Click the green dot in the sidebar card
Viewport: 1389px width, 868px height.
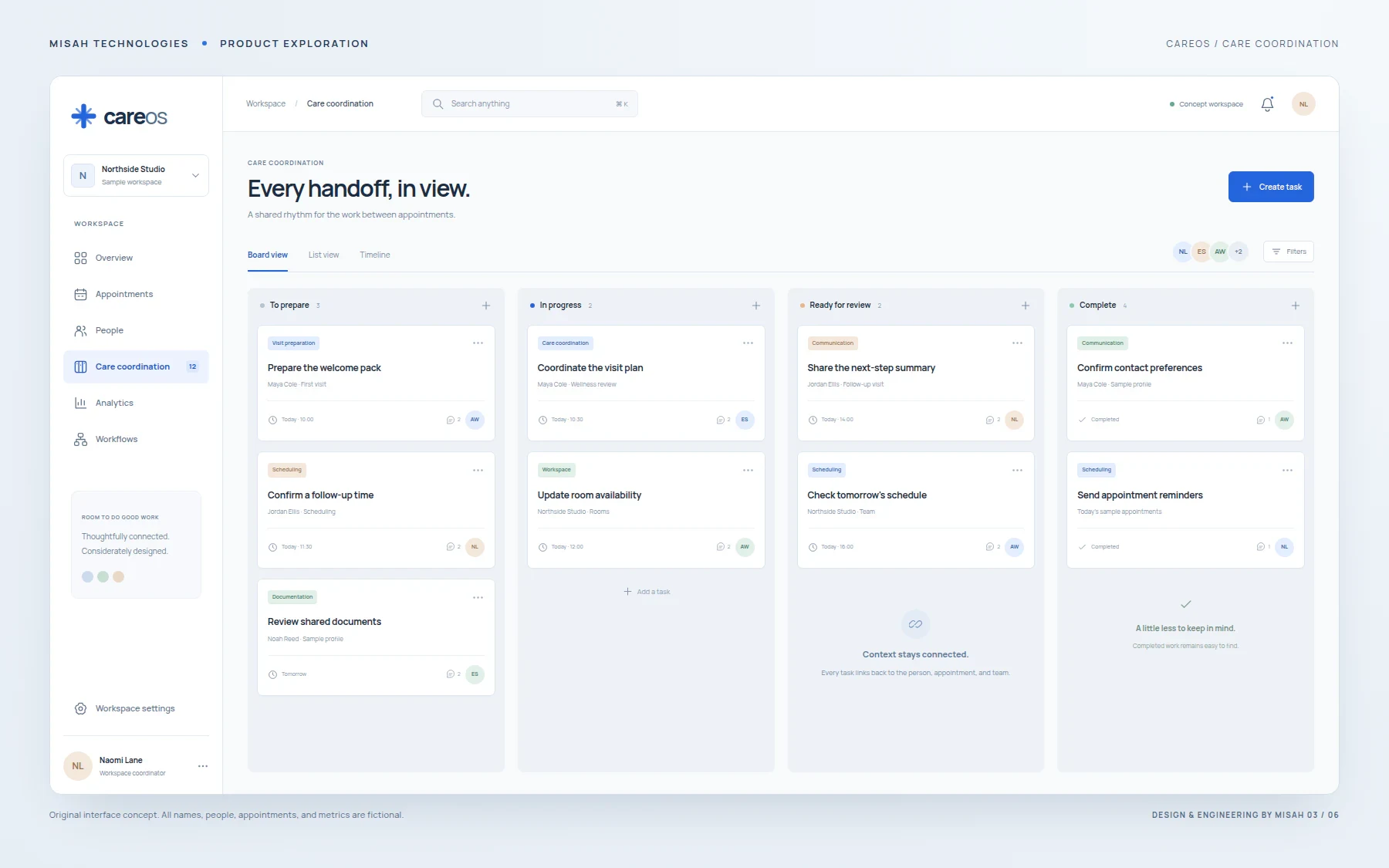[103, 577]
